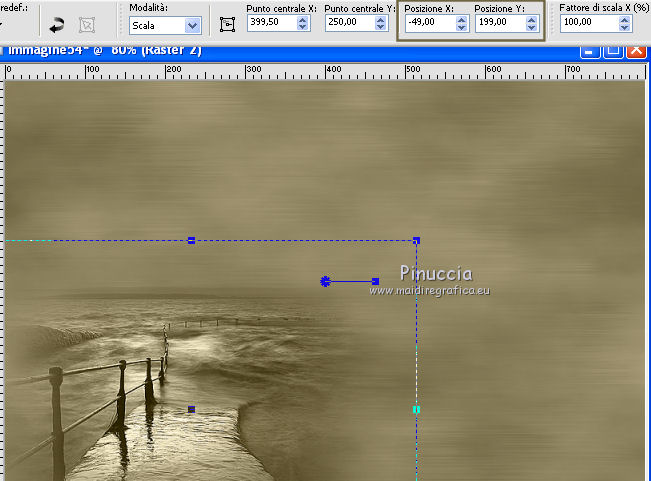Click the Punto centrale X field

point(272,22)
